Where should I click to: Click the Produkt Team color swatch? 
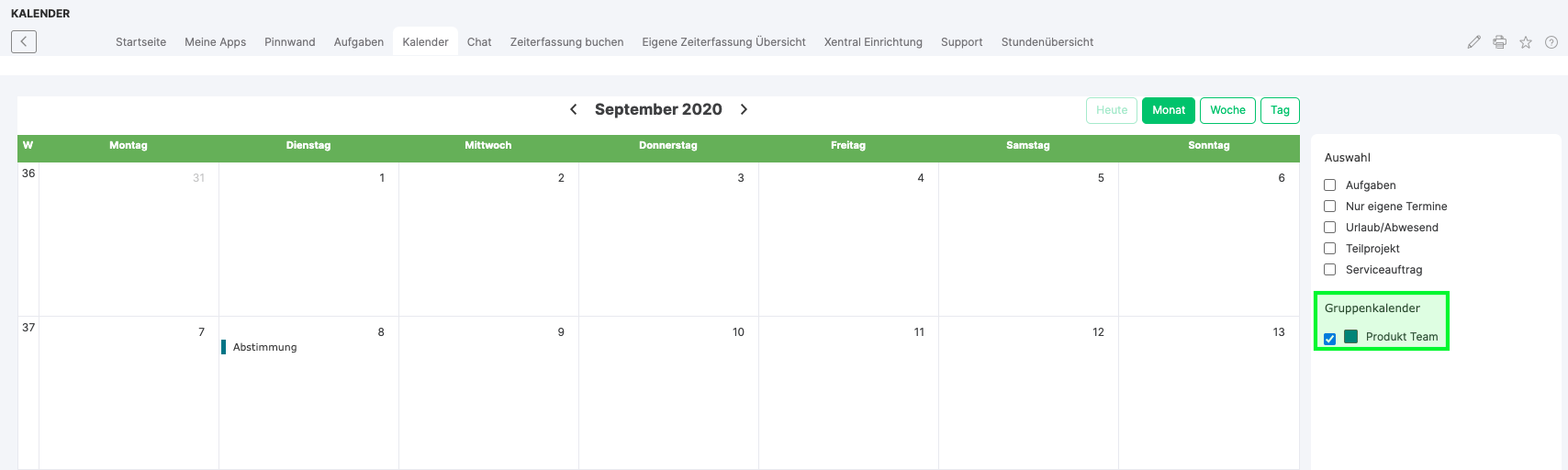pos(1350,337)
